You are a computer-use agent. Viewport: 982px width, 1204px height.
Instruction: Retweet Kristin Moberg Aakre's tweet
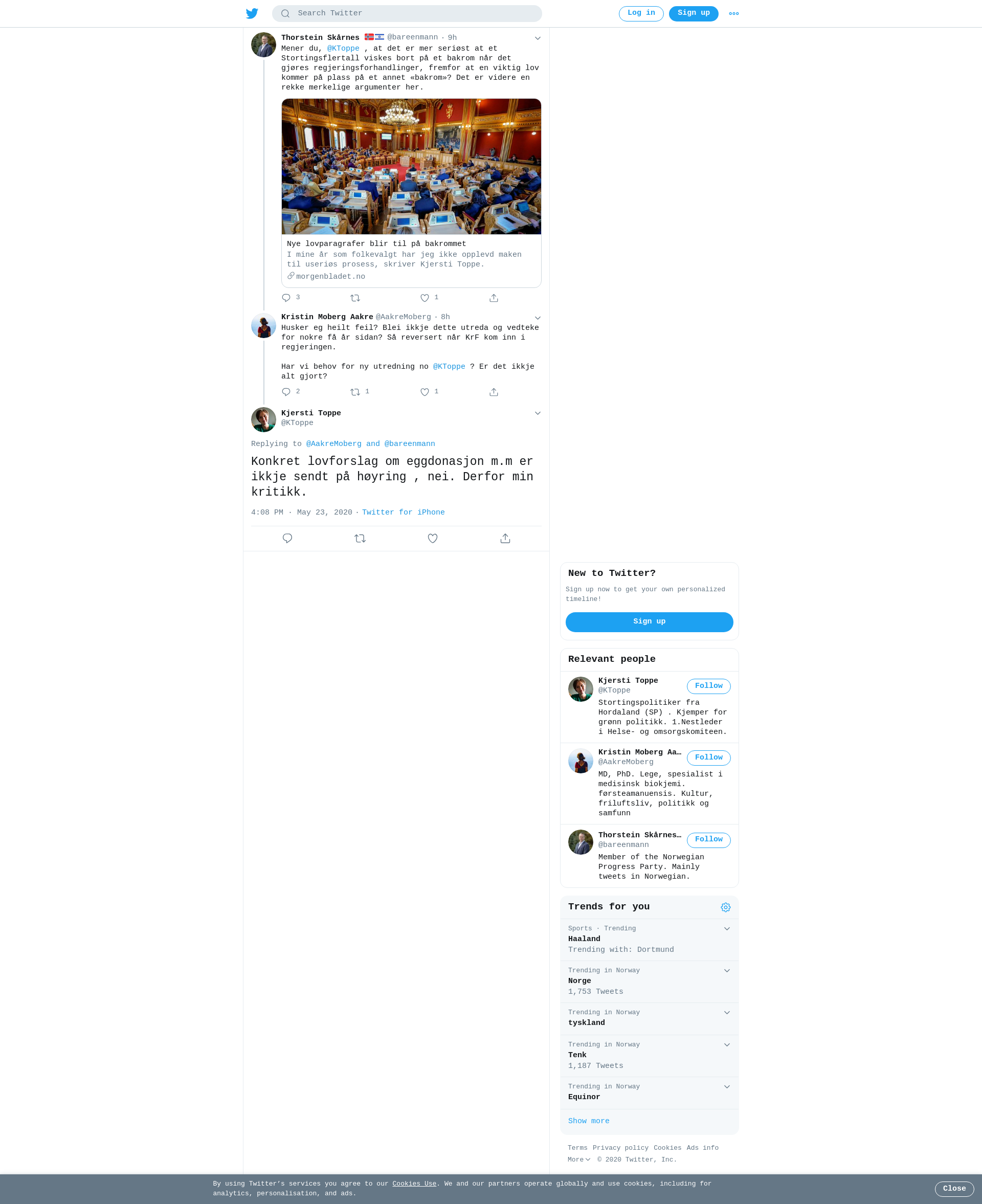tap(355, 392)
